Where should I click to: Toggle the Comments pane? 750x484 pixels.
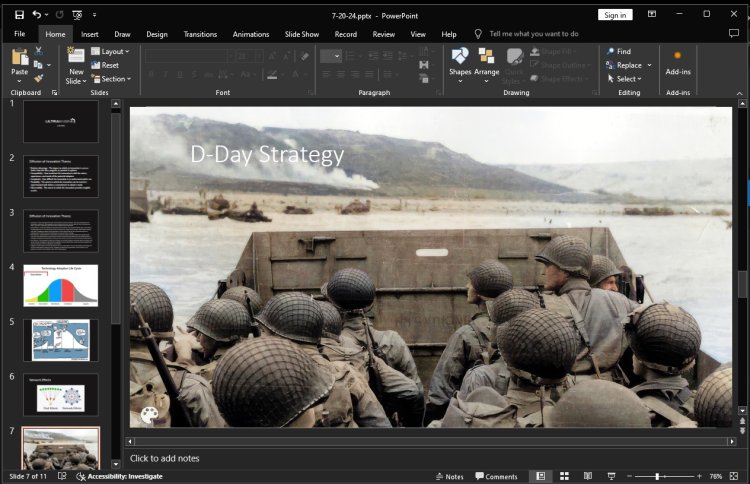pos(495,476)
